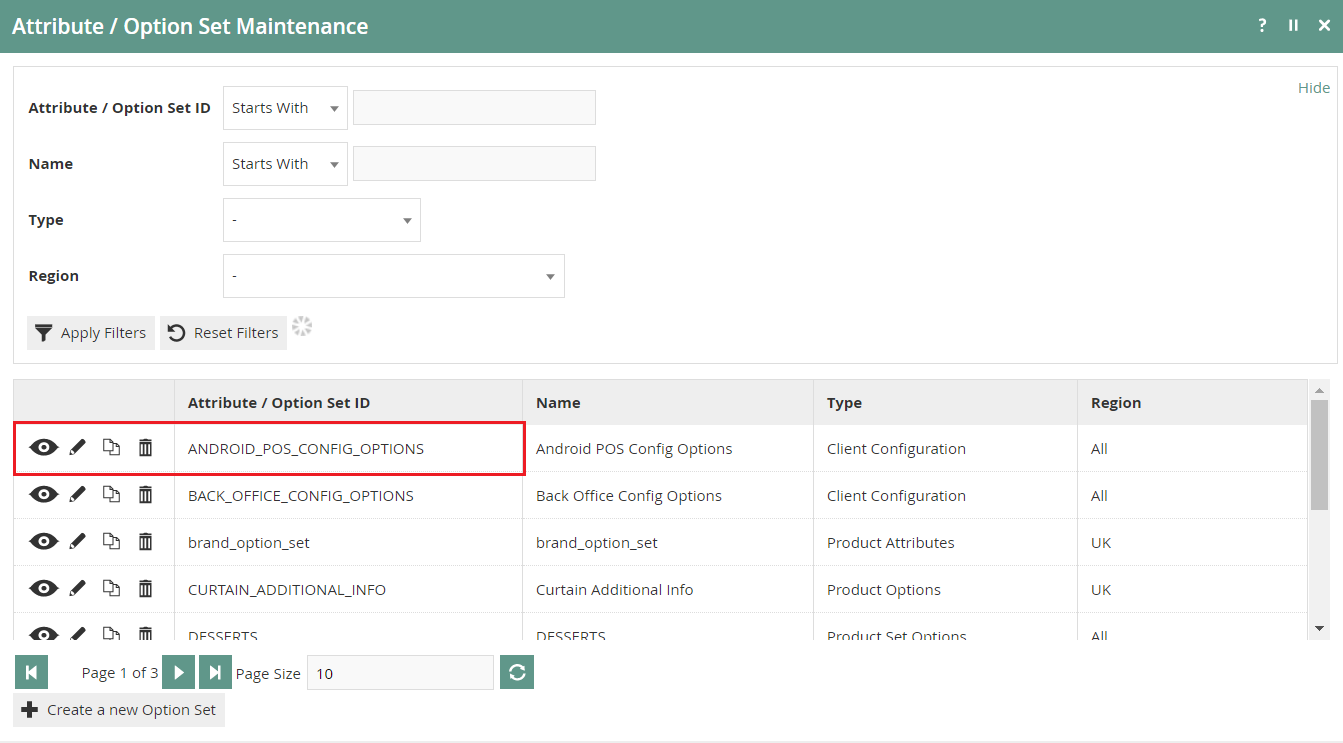Advance to the next page
This screenshot has height=743, width=1343.
178,672
